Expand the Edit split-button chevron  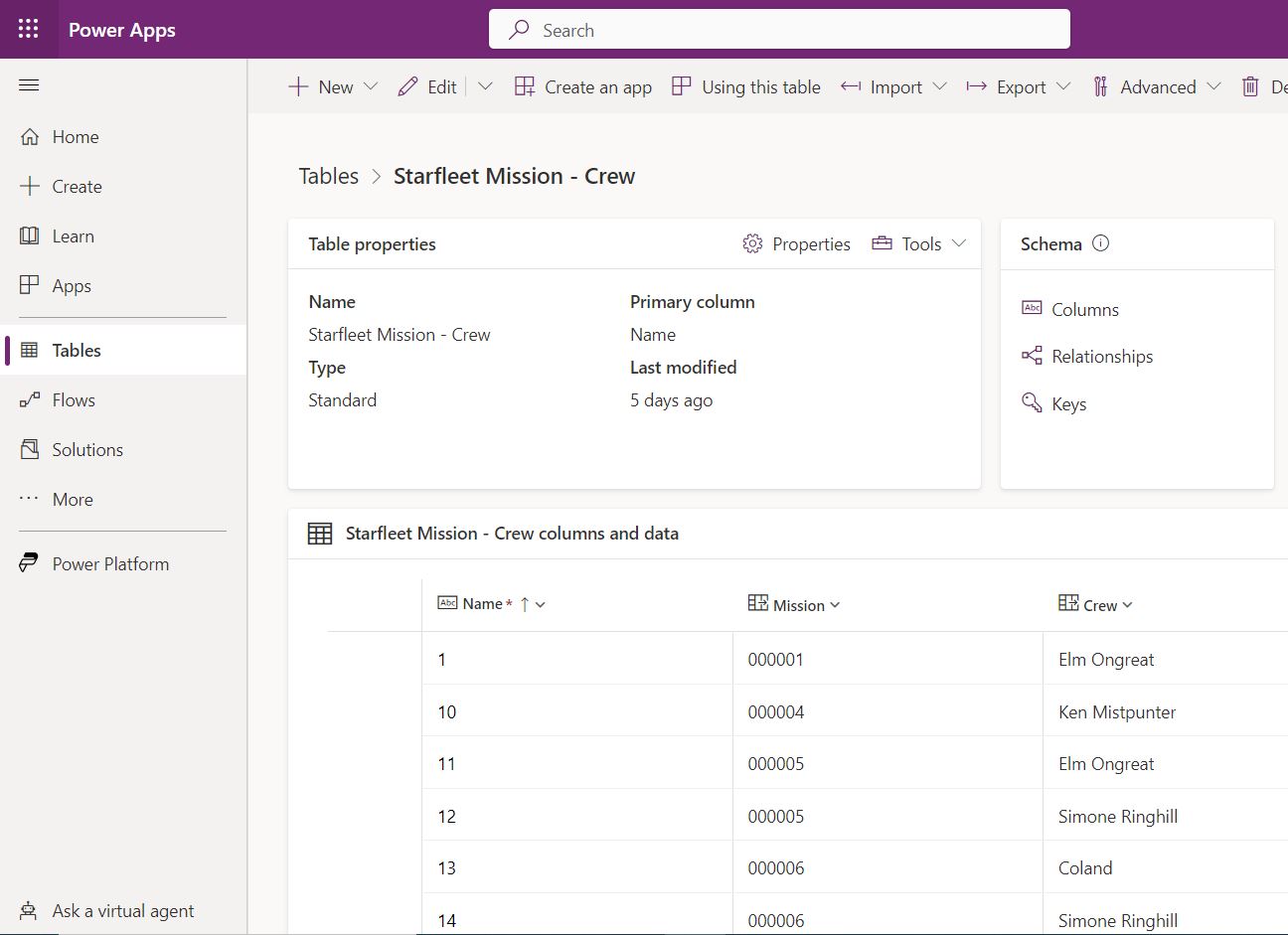[485, 87]
